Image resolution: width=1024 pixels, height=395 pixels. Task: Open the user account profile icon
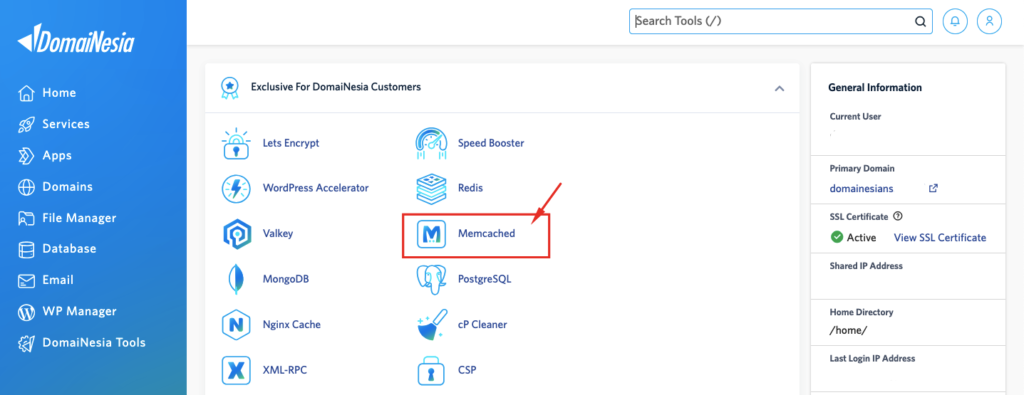click(x=989, y=22)
